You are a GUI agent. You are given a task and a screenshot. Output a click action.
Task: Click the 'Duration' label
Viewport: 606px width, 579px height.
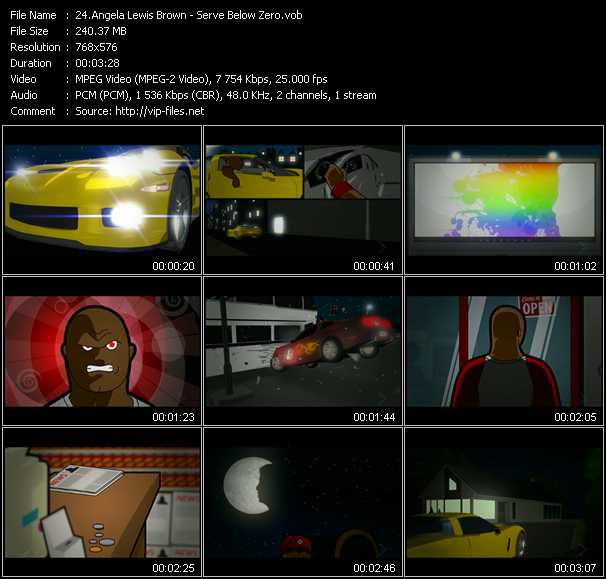coord(31,63)
